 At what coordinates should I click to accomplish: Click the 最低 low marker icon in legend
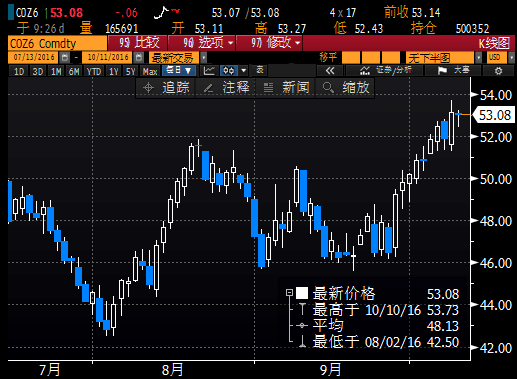click(302, 341)
